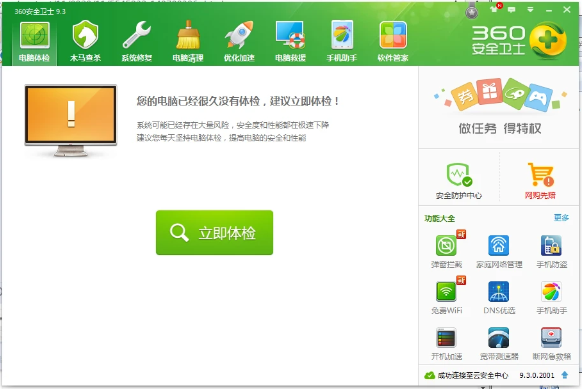Image resolution: width=582 pixels, height=389 pixels.
Task: Click version number 9.3.0.2001
Action: [537, 375]
